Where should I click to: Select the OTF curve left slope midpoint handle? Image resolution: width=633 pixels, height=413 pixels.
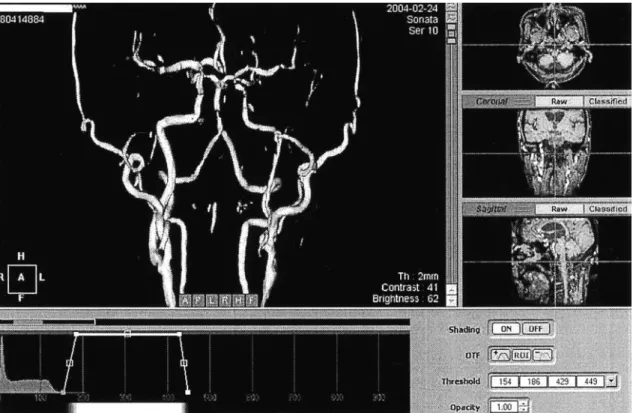pyautogui.click(x=69, y=363)
